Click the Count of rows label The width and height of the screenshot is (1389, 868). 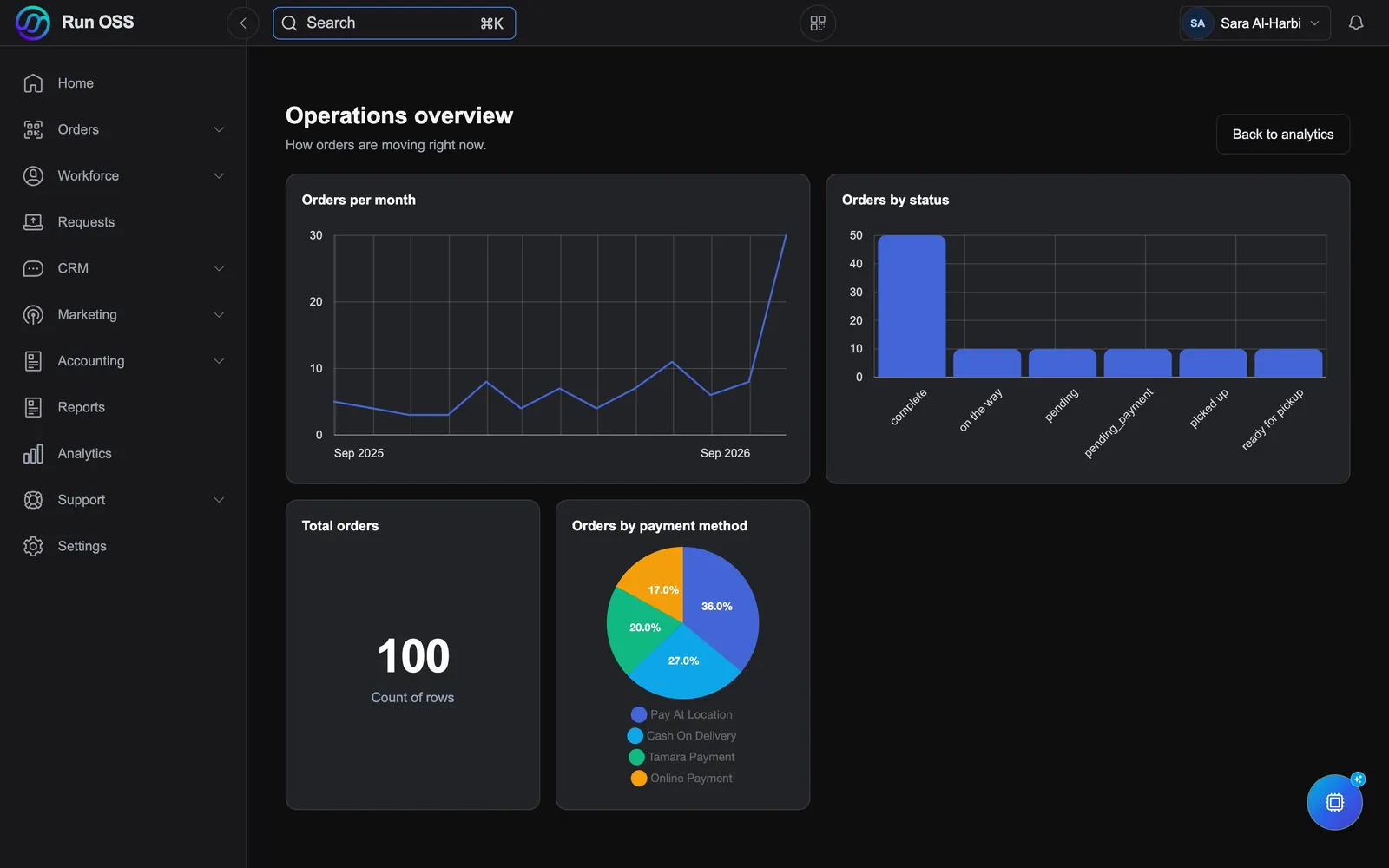[412, 698]
